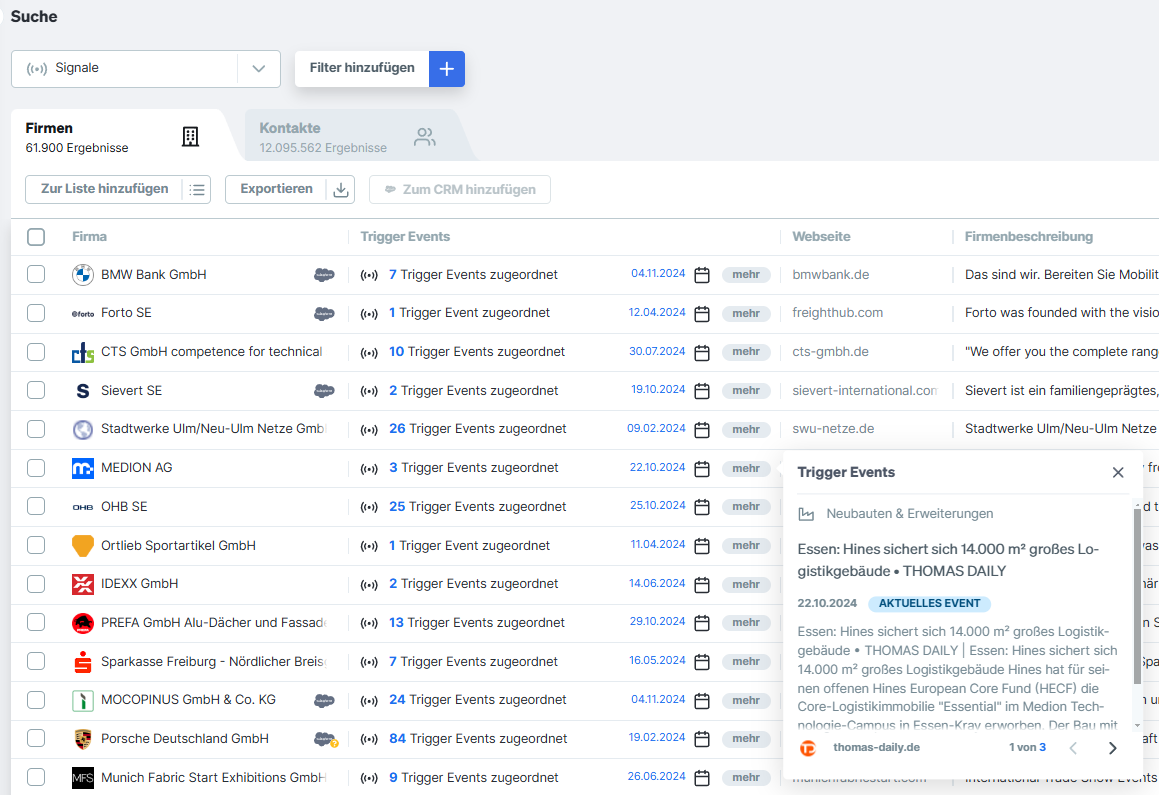Image resolution: width=1159 pixels, height=795 pixels.
Task: Open calendar icon for MEDION AG row
Action: (702, 468)
